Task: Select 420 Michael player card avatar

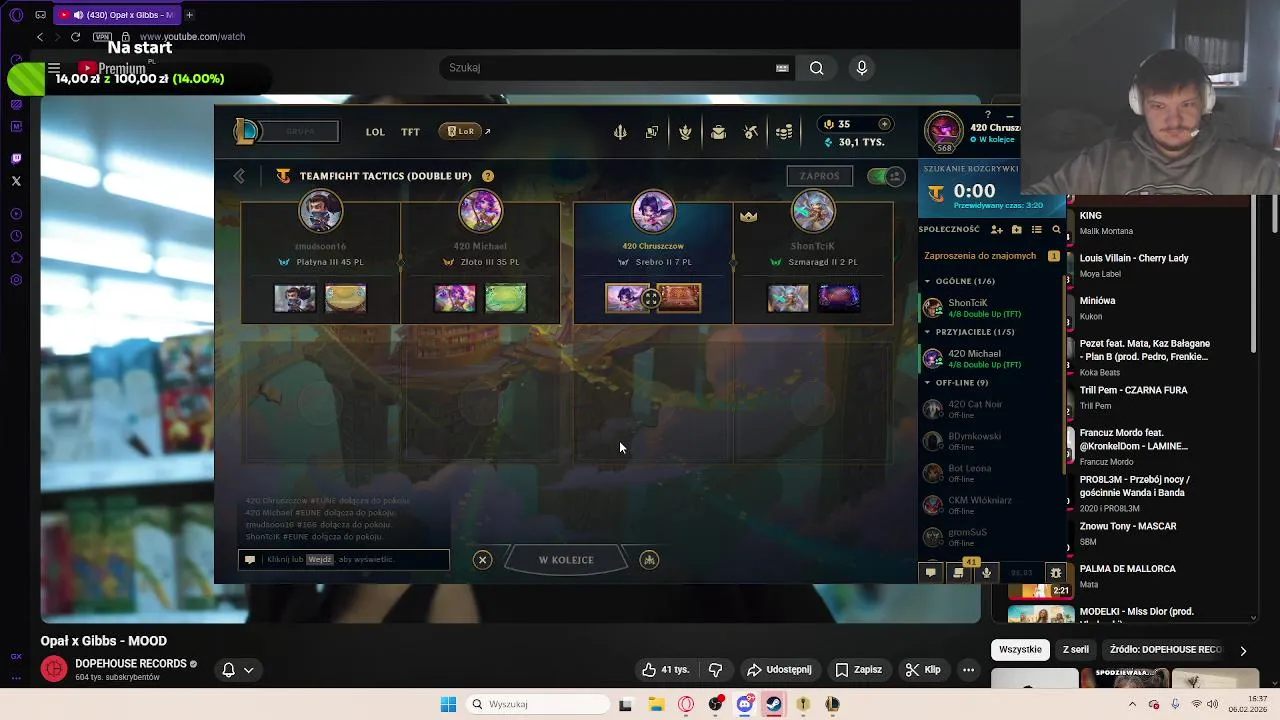Action: coord(481,212)
